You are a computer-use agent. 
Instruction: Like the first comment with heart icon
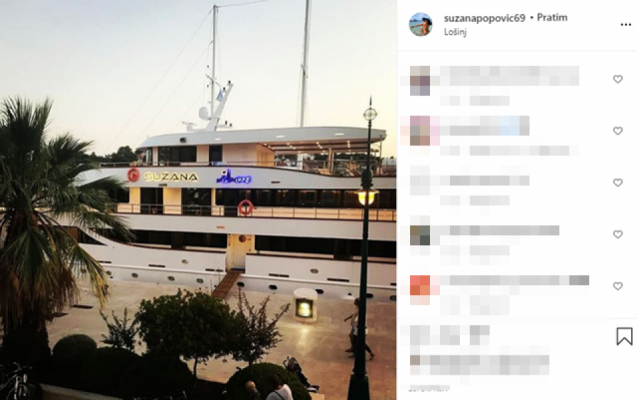(x=618, y=79)
